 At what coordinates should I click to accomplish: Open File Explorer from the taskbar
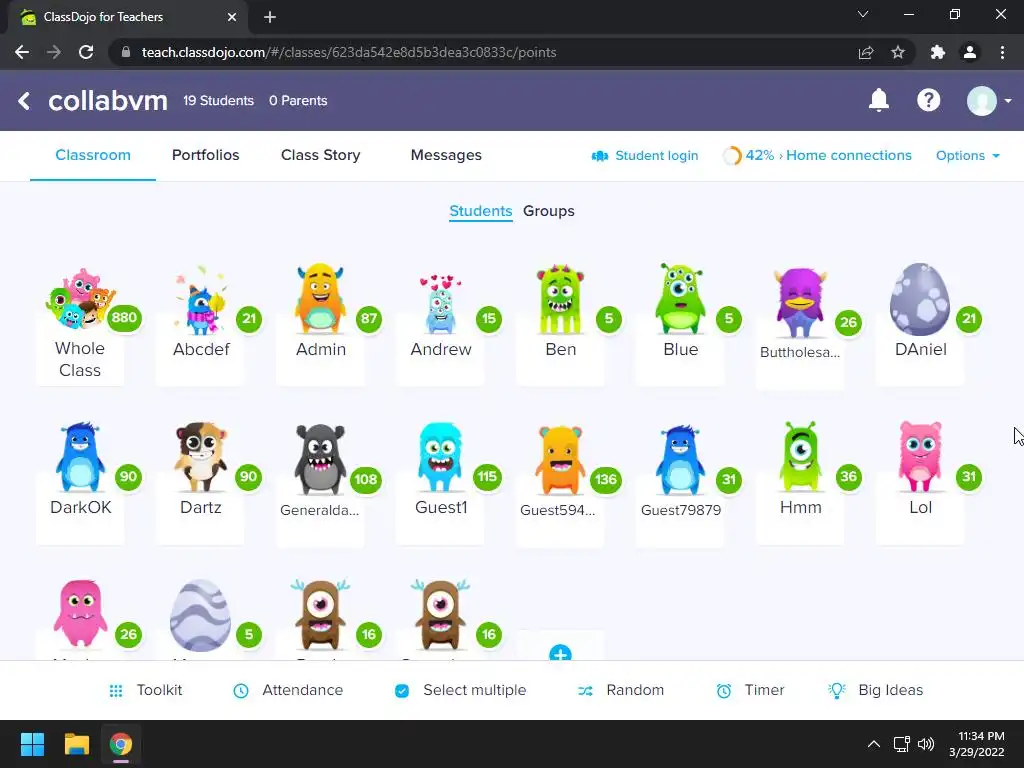[x=76, y=744]
